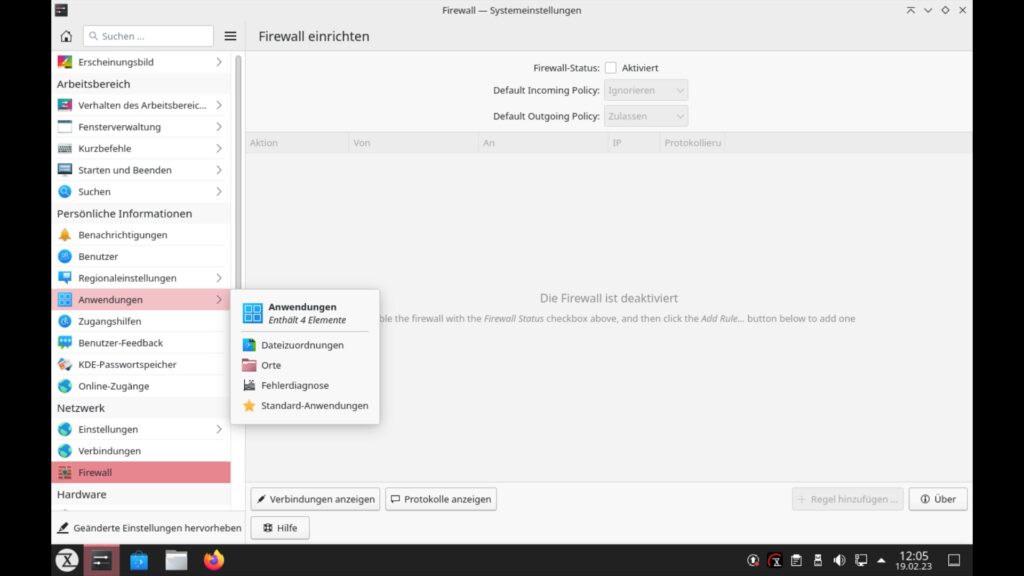Click the Über button

938,499
